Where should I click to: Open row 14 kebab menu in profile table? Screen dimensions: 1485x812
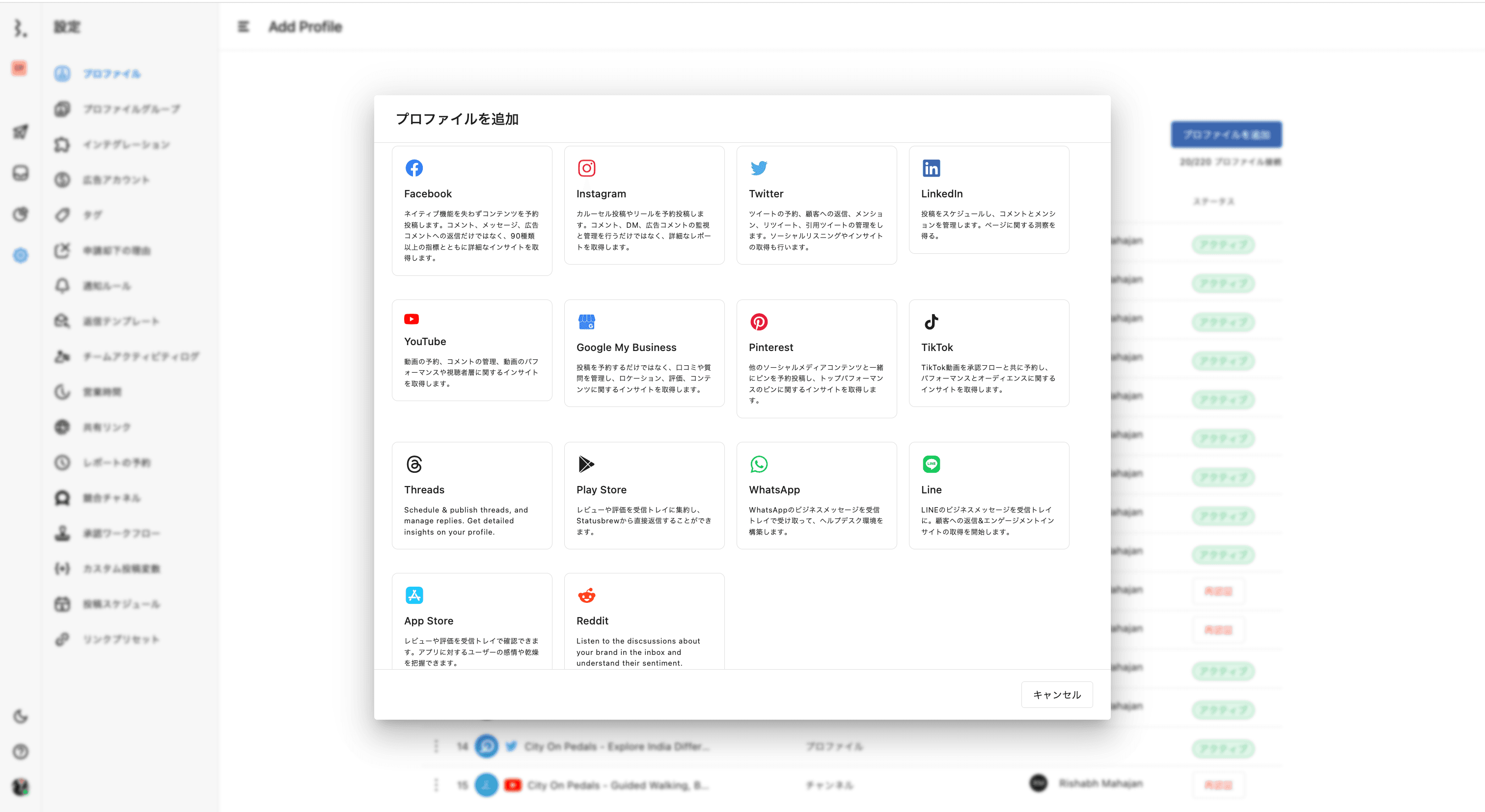coord(437,746)
